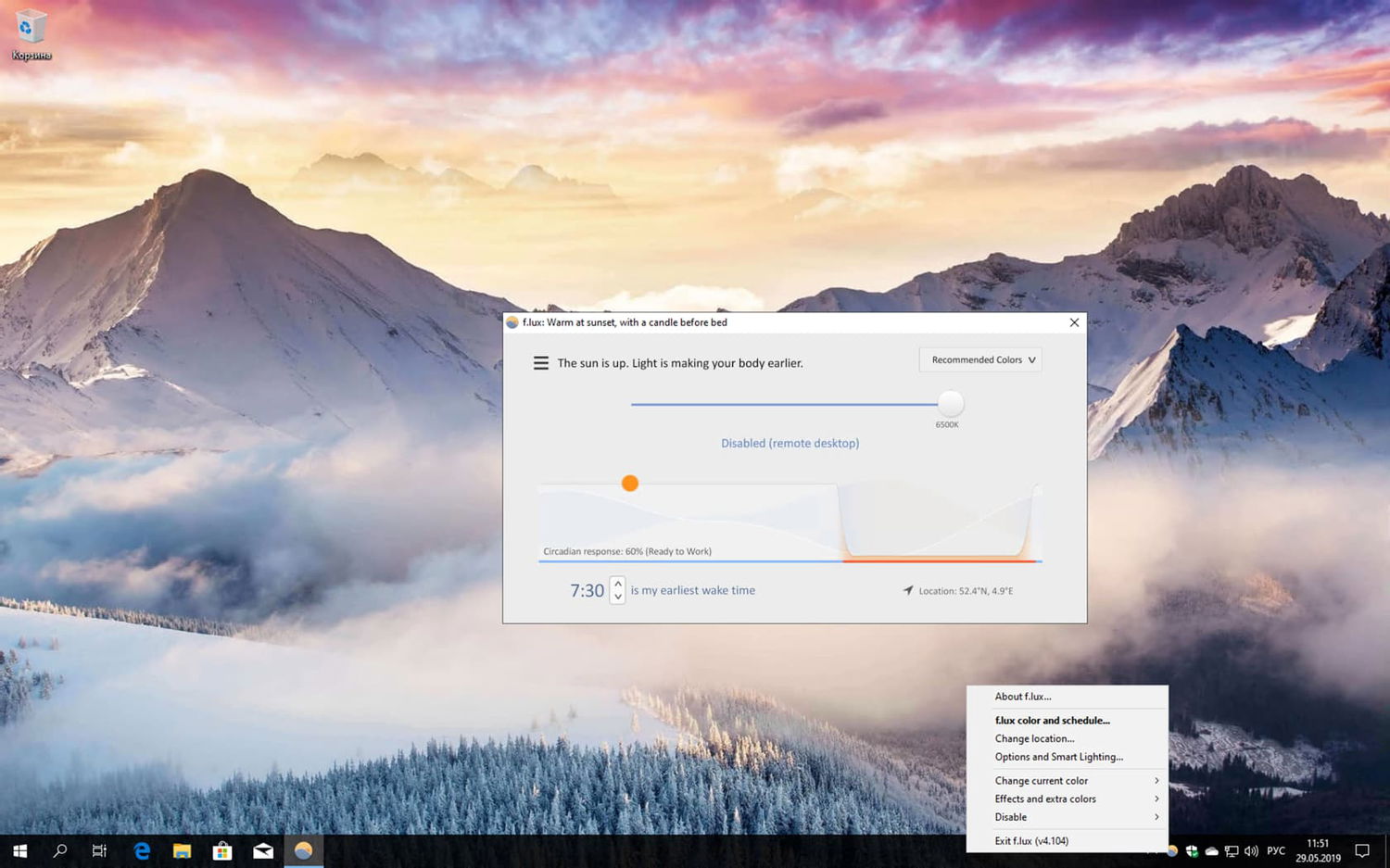Open Windows Defender from the system tray
Image resolution: width=1390 pixels, height=868 pixels.
1191,850
